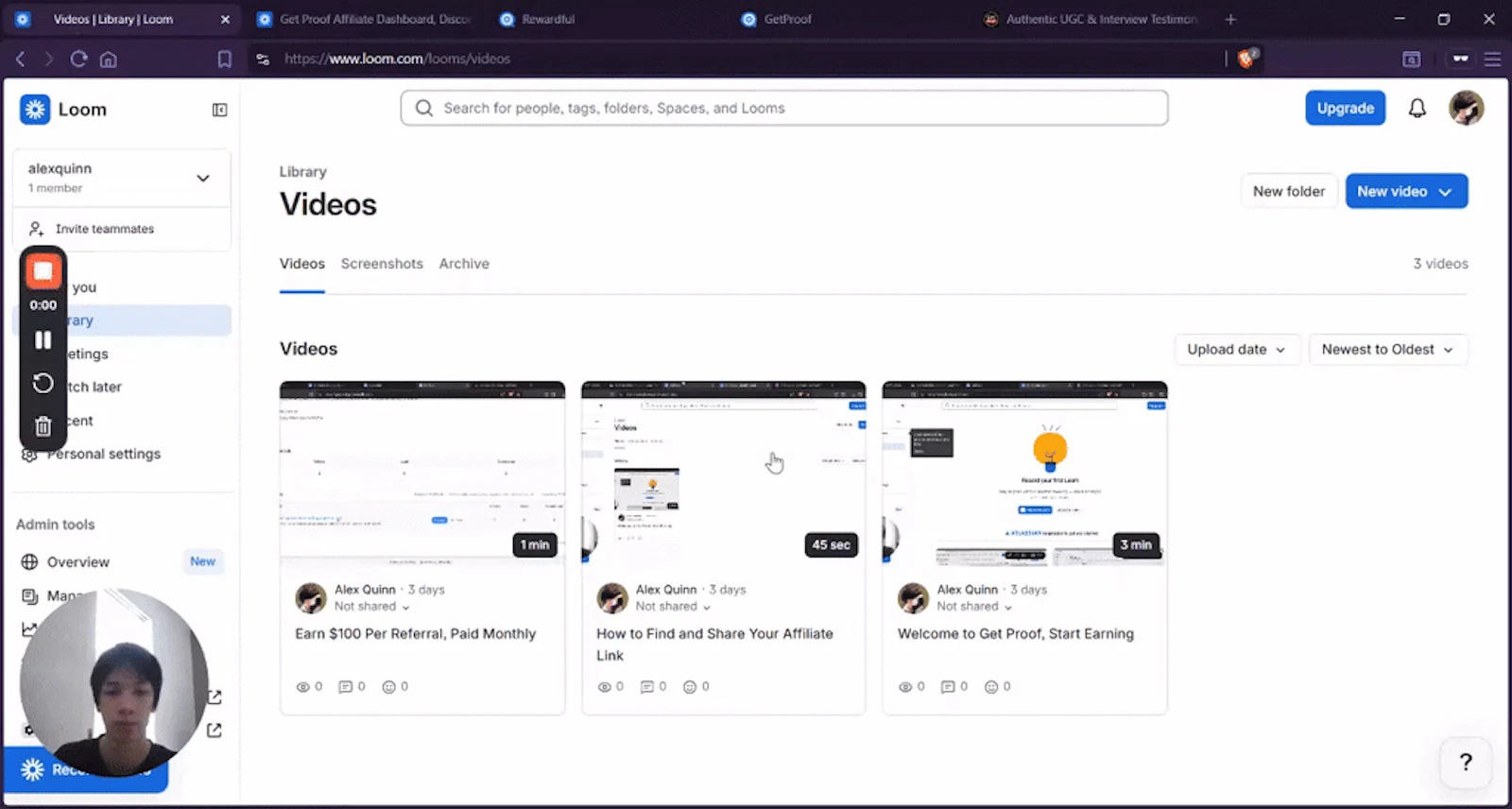Delete the recording with the trash icon
This screenshot has width=1512, height=809.
(43, 426)
